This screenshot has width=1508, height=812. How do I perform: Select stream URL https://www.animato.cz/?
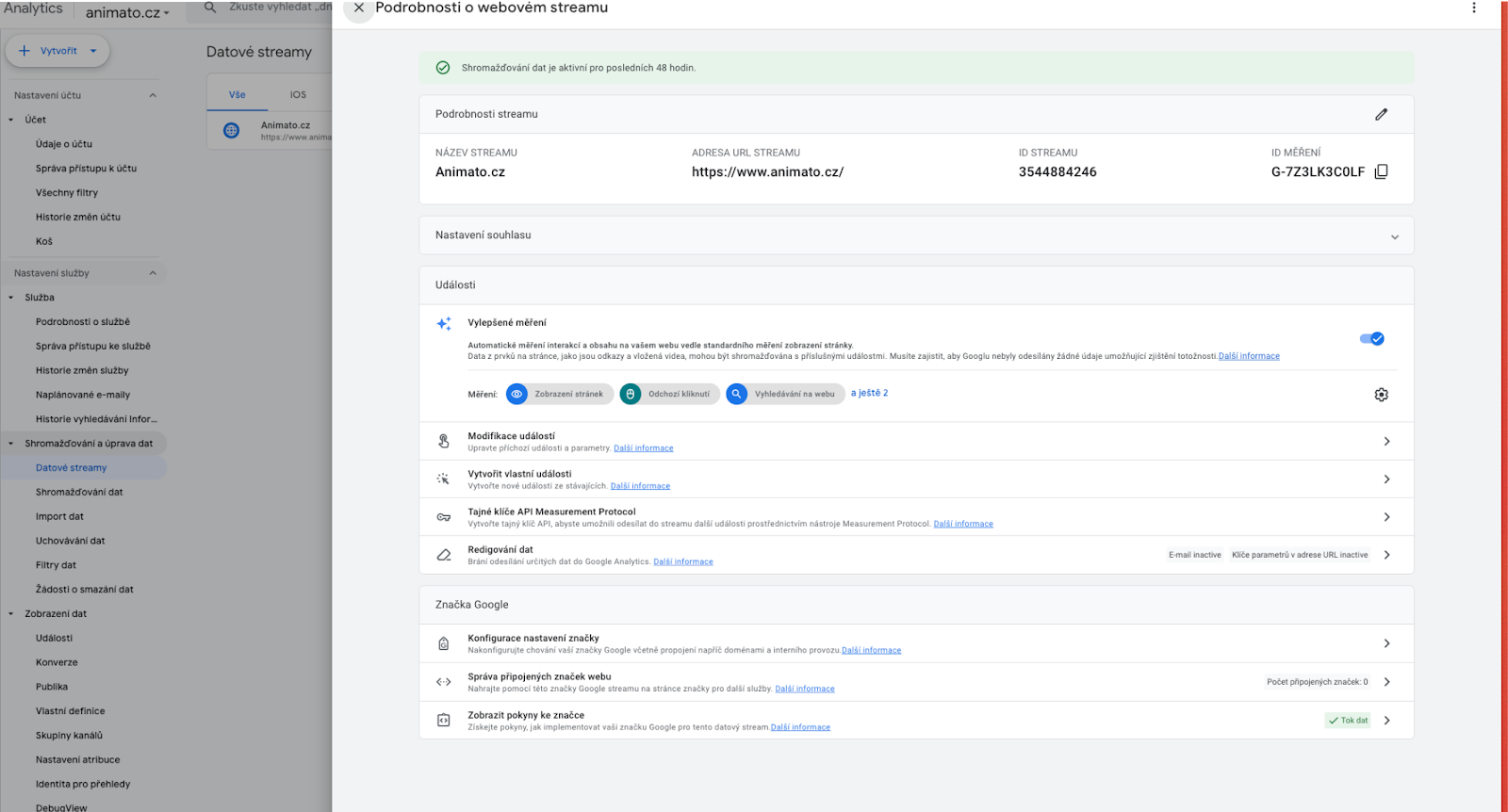click(x=767, y=171)
